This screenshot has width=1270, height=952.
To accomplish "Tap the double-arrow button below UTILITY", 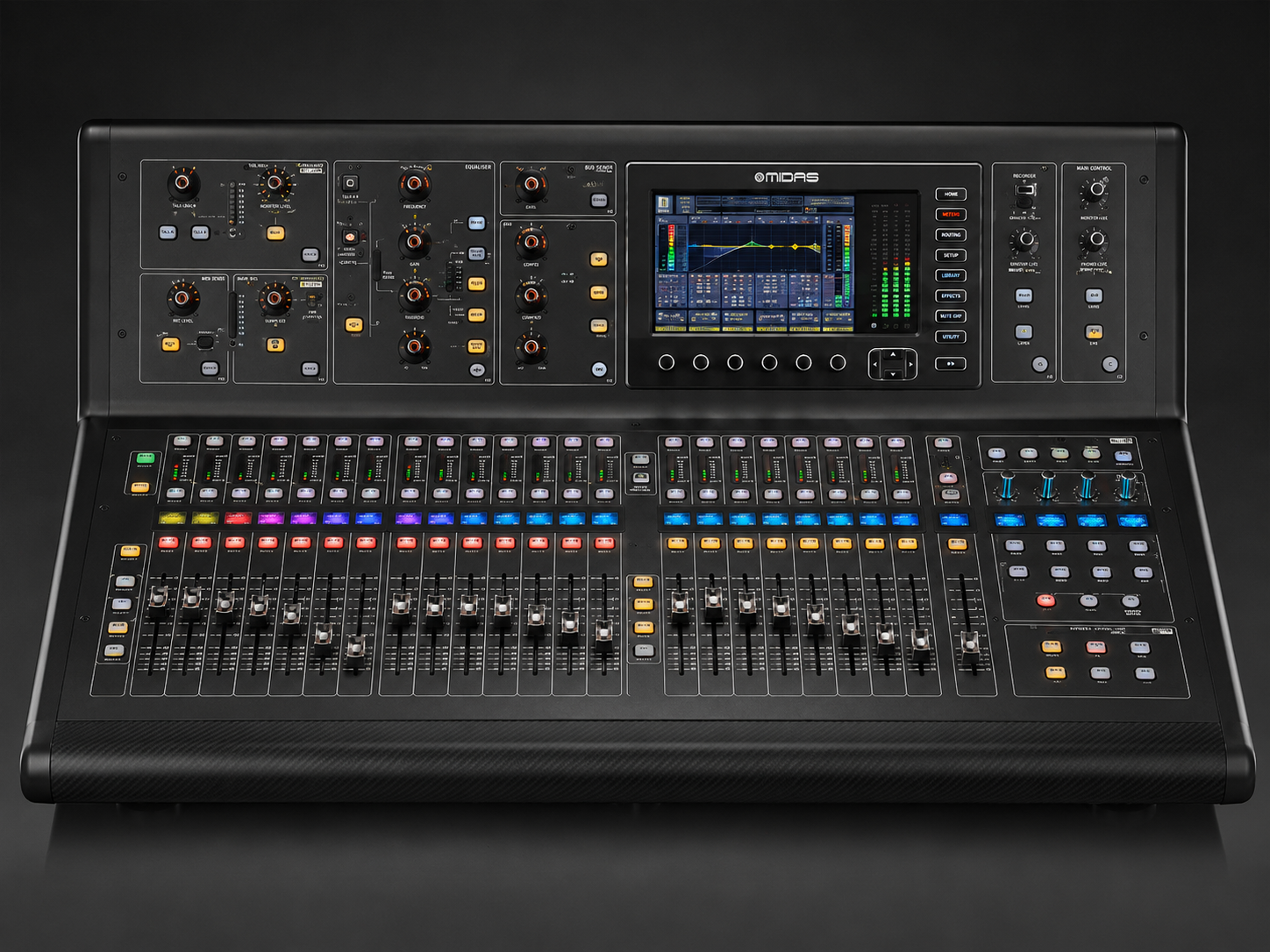I will coord(951,363).
